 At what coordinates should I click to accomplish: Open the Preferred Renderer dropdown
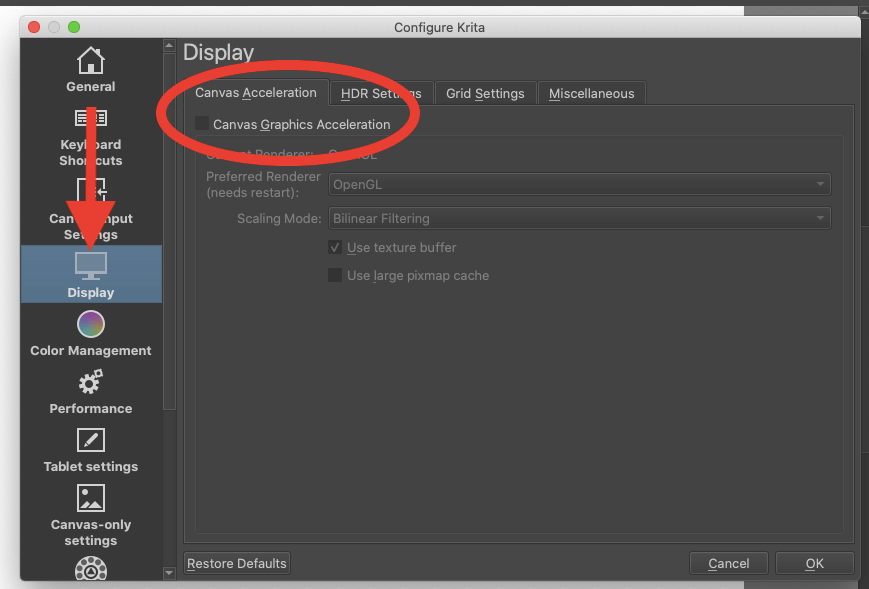(x=579, y=185)
